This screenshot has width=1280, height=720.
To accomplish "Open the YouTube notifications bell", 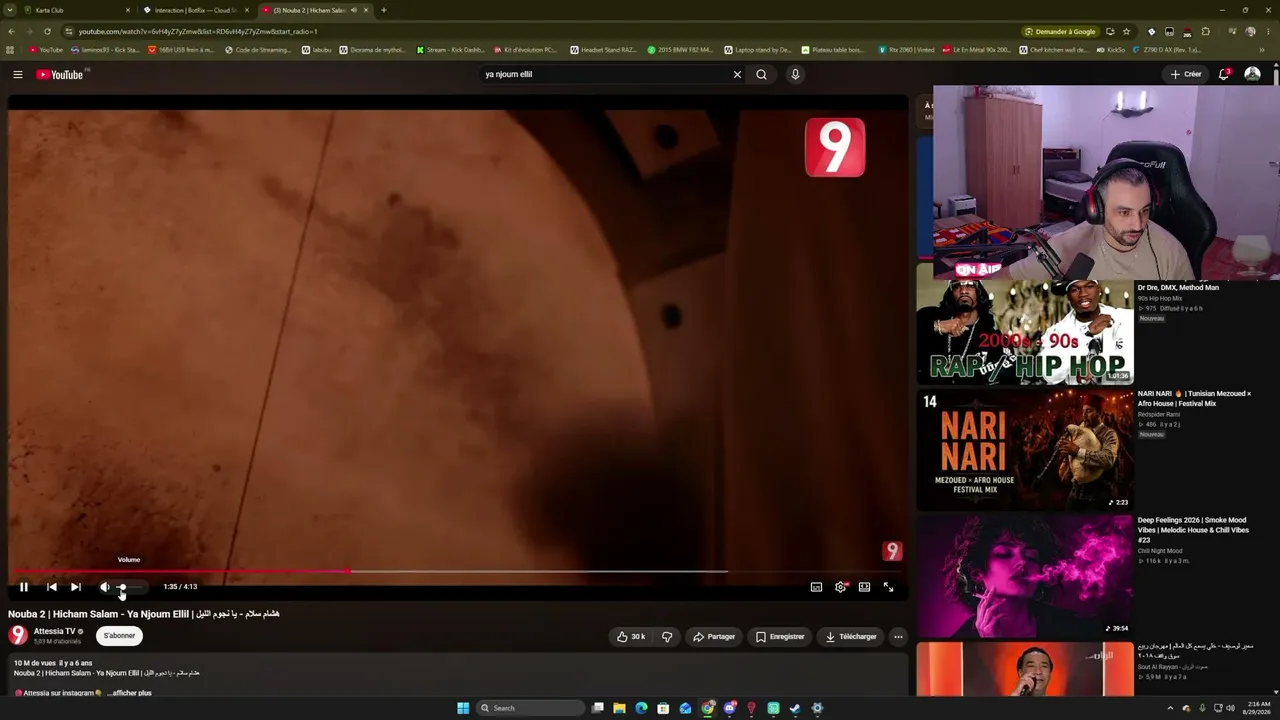I will coord(1224,74).
